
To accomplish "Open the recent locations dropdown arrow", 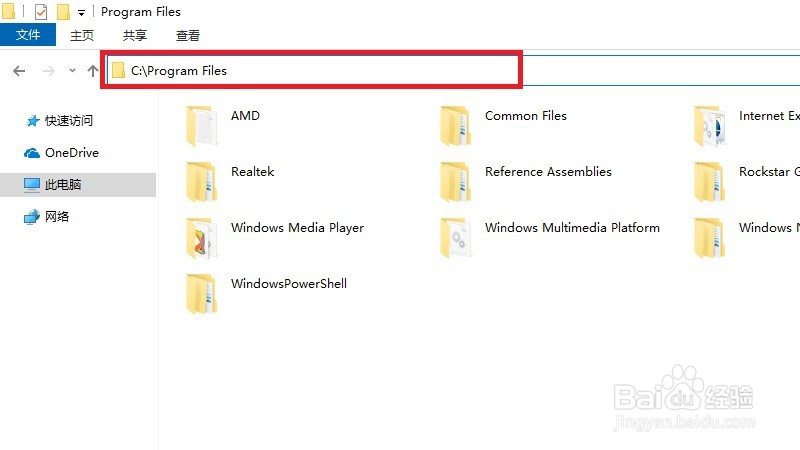I will pos(72,70).
